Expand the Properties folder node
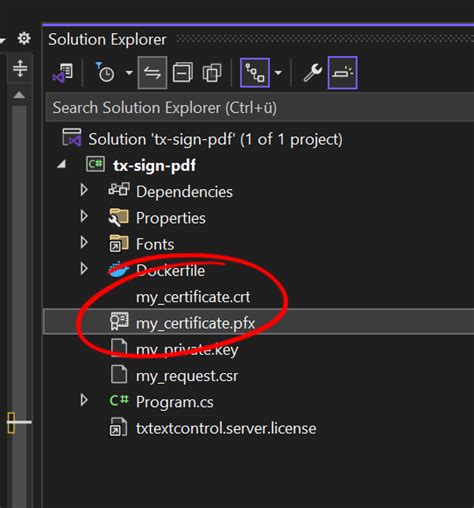The image size is (474, 508). pyautogui.click(x=84, y=217)
